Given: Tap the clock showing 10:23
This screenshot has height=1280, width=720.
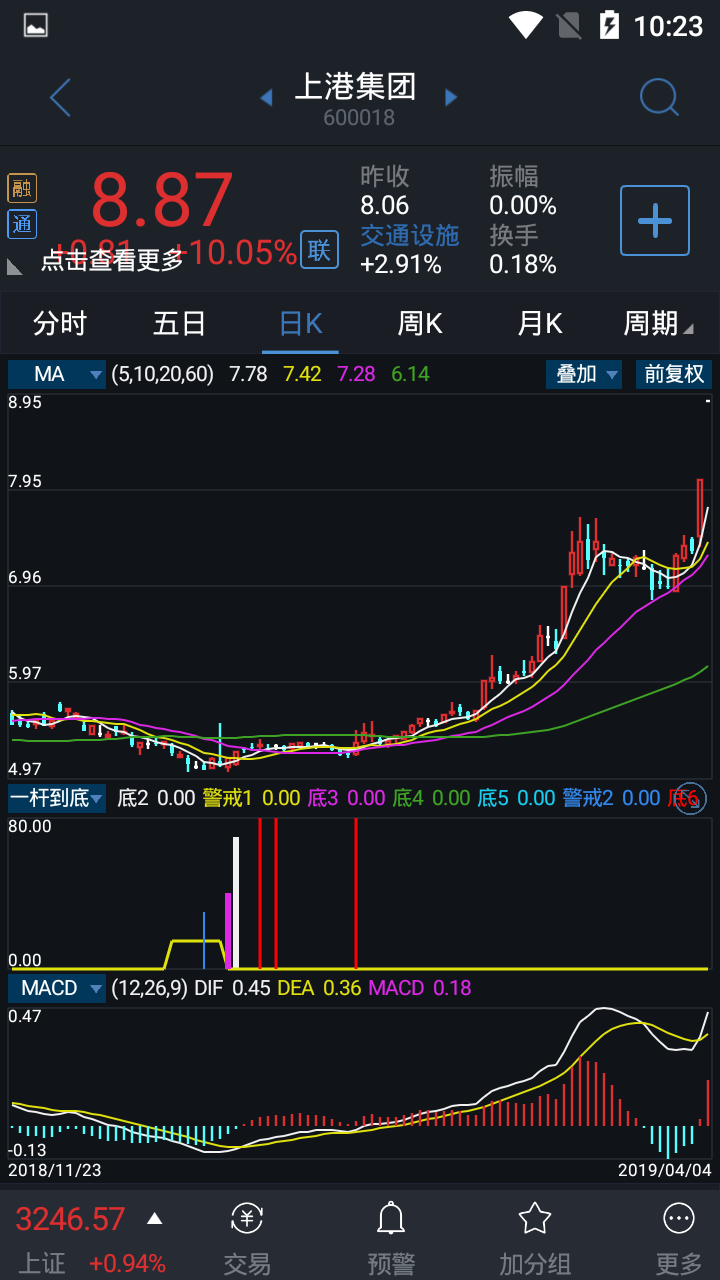Looking at the screenshot, I should (x=668, y=25).
